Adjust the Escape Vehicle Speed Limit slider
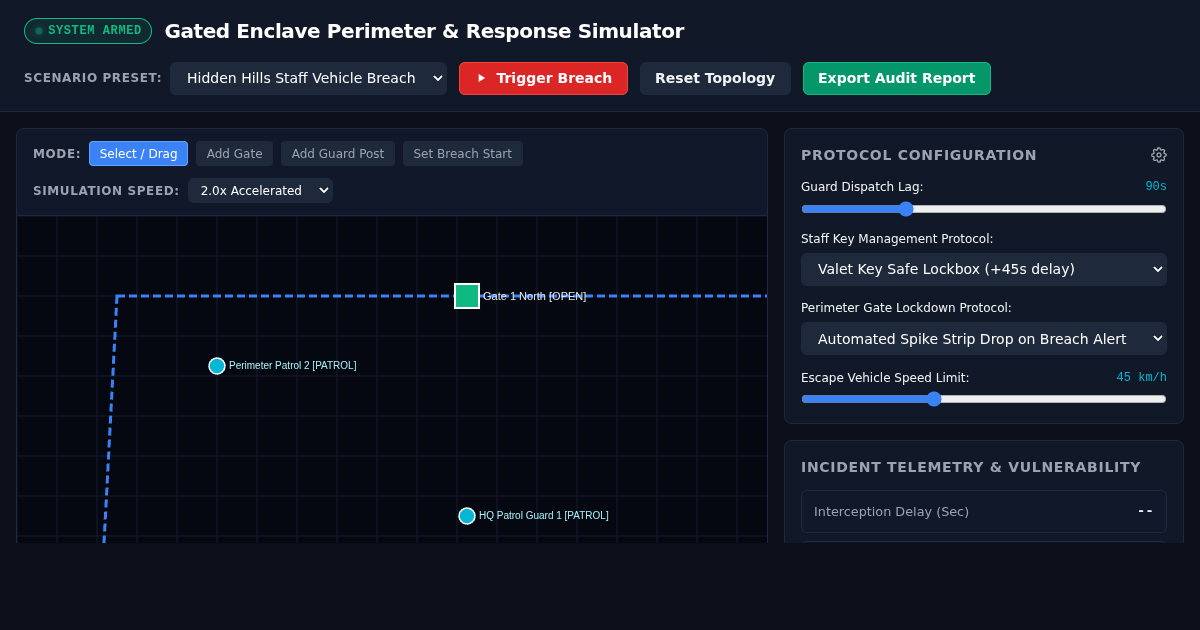The width and height of the screenshot is (1200, 630). tap(984, 399)
